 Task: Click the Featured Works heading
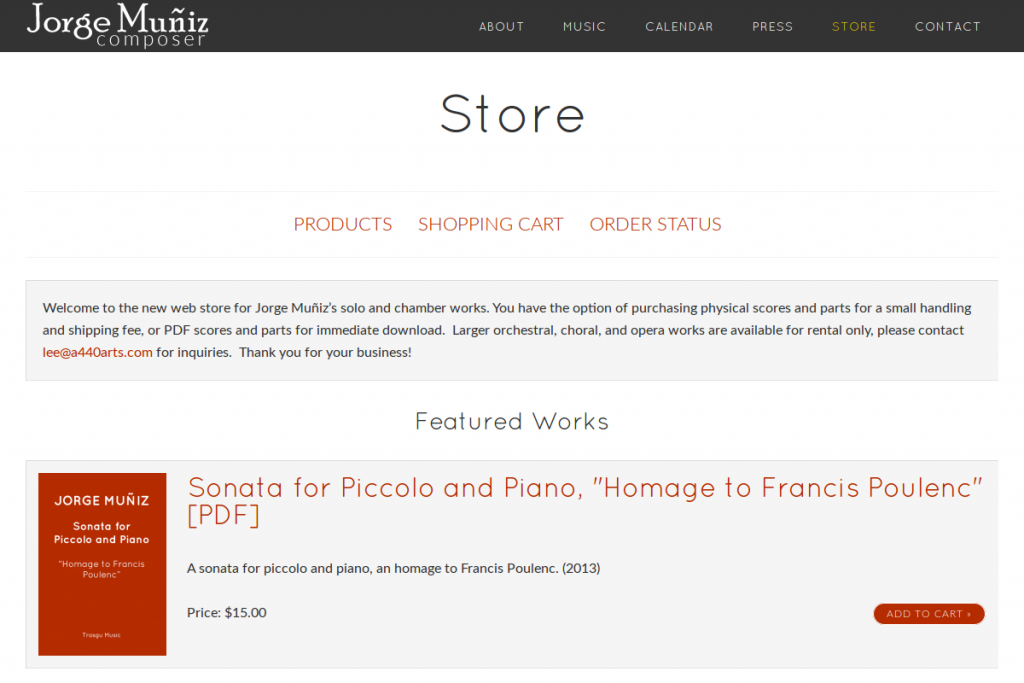pyautogui.click(x=512, y=421)
